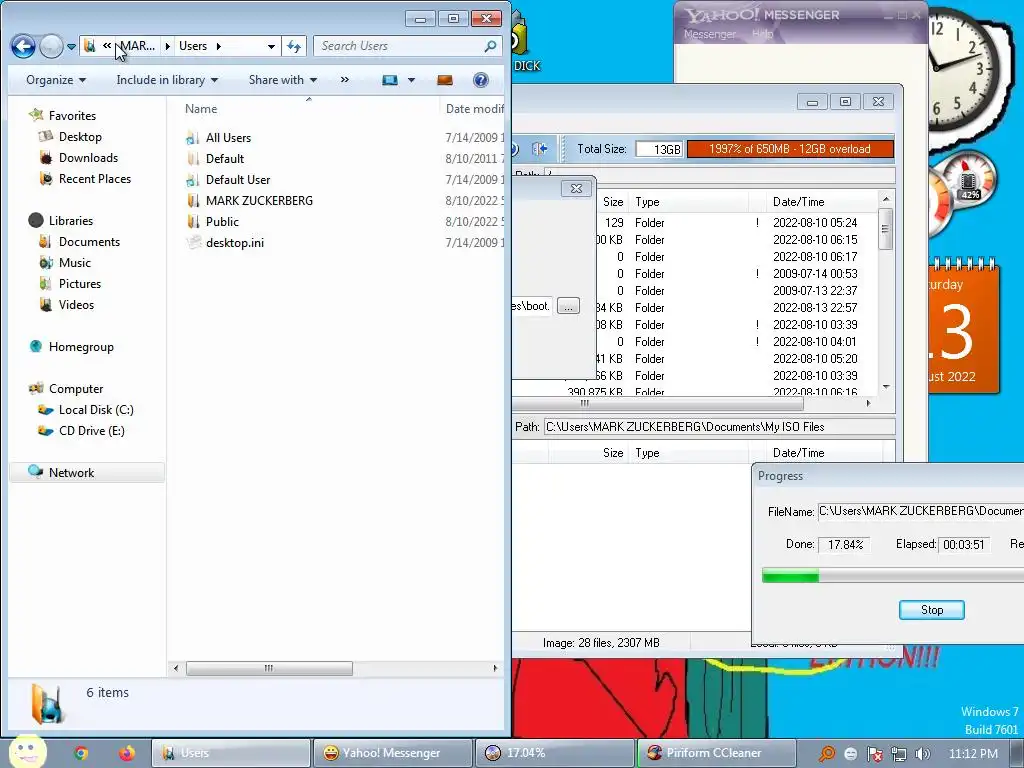The width and height of the screenshot is (1024, 768).
Task: Click the Total Size 13GB field
Action: [x=659, y=149]
